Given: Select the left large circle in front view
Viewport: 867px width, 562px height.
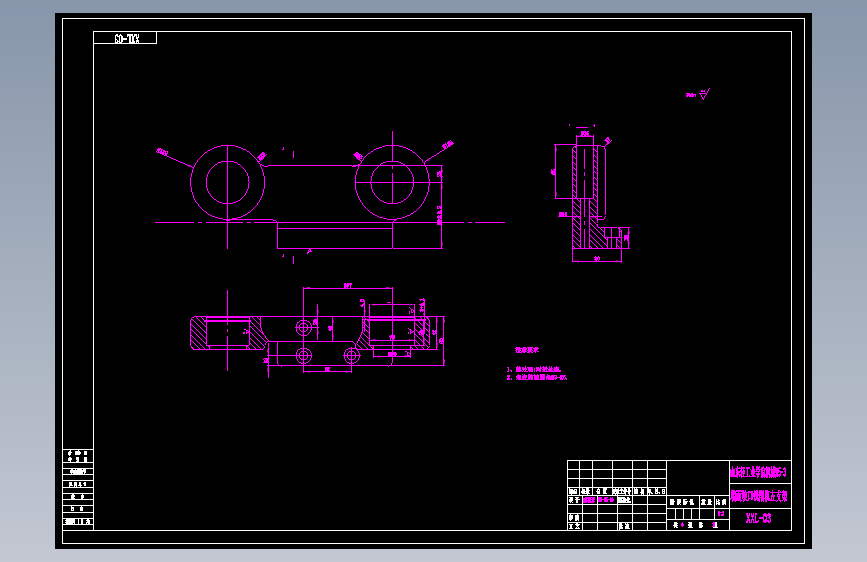Looking at the screenshot, I should (x=227, y=182).
